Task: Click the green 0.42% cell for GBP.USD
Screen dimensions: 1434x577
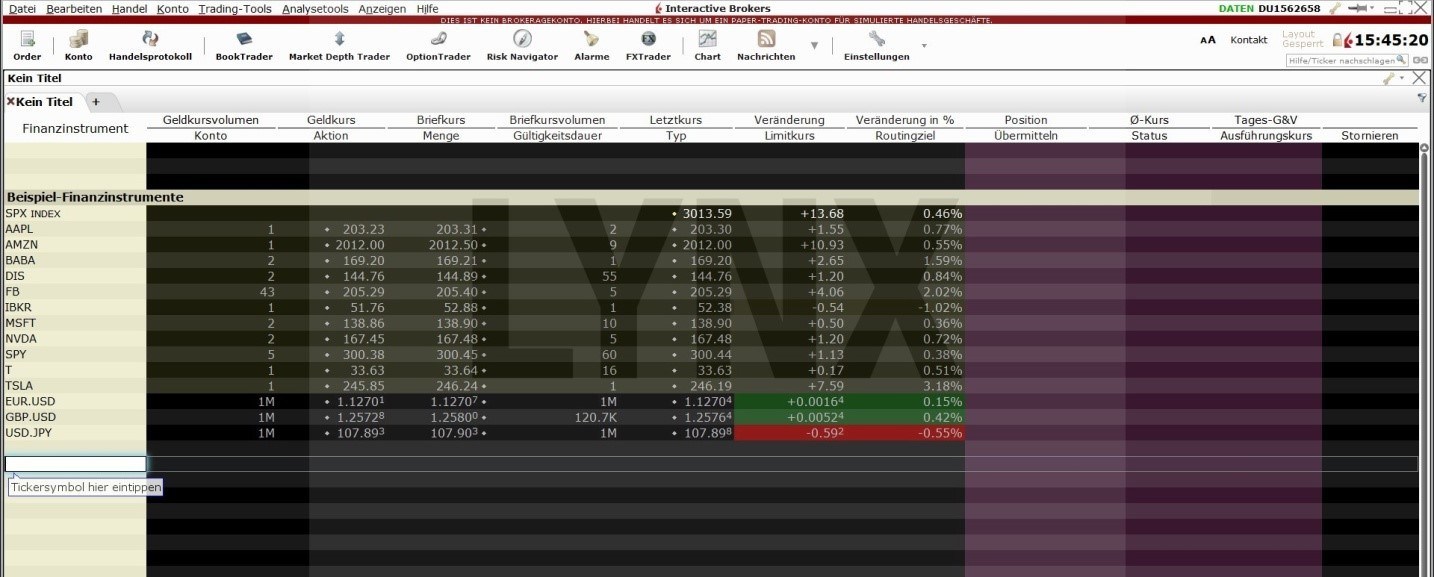Action: pos(908,417)
